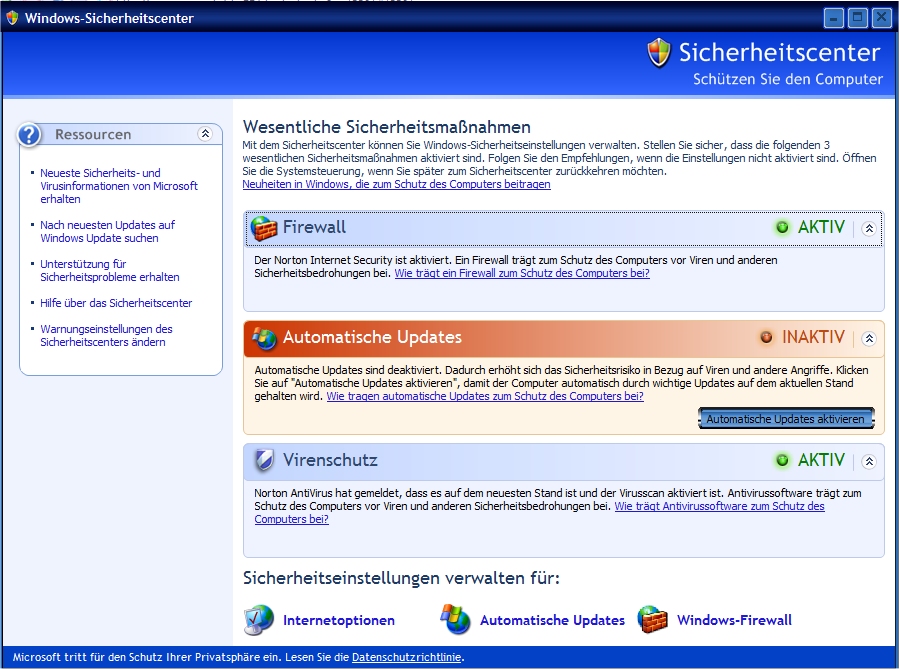This screenshot has width=899, height=669.
Task: Open 'Neuheiten in Windows' link
Action: pyautogui.click(x=396, y=185)
